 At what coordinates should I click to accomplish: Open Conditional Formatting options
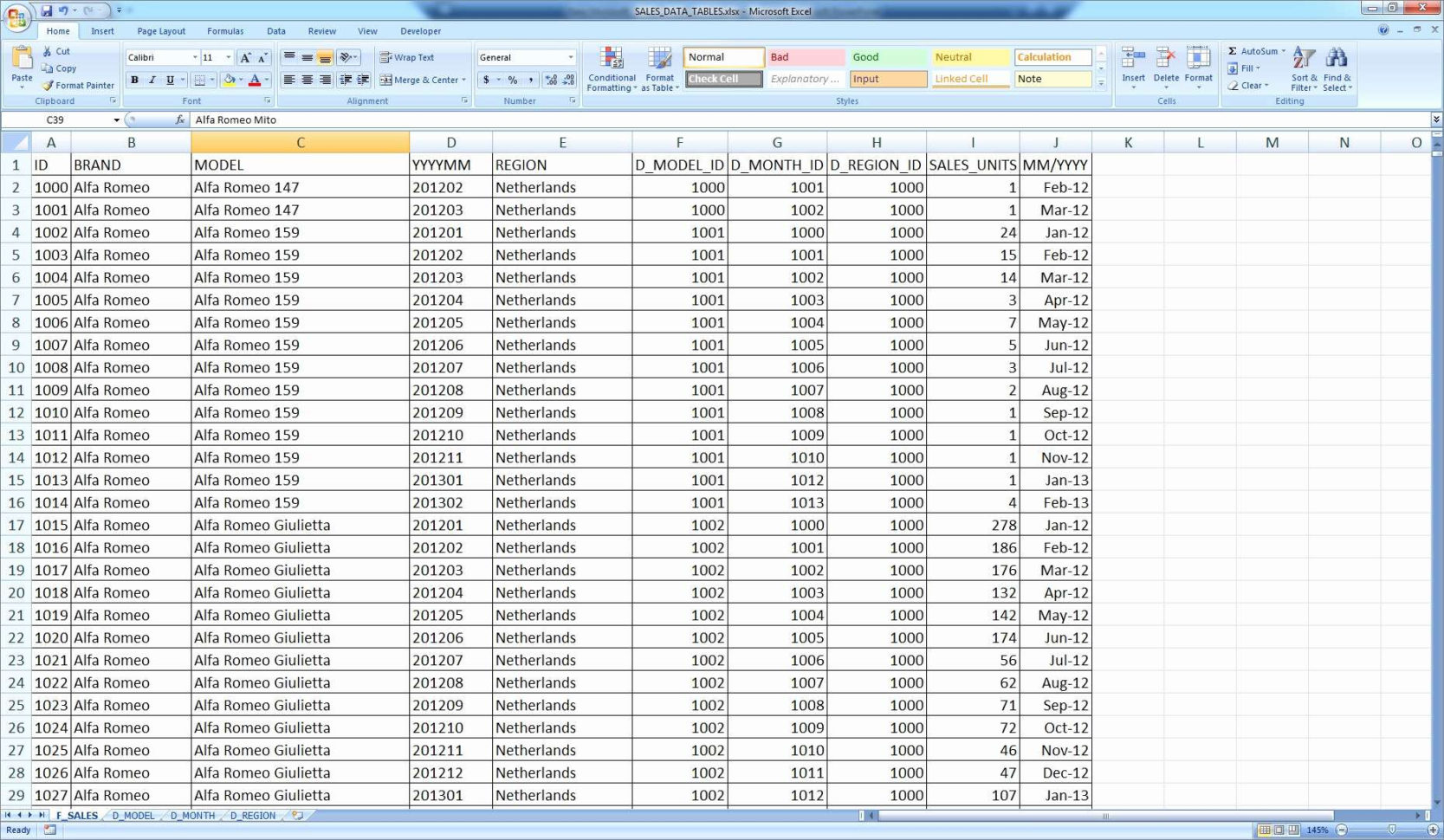click(612, 69)
